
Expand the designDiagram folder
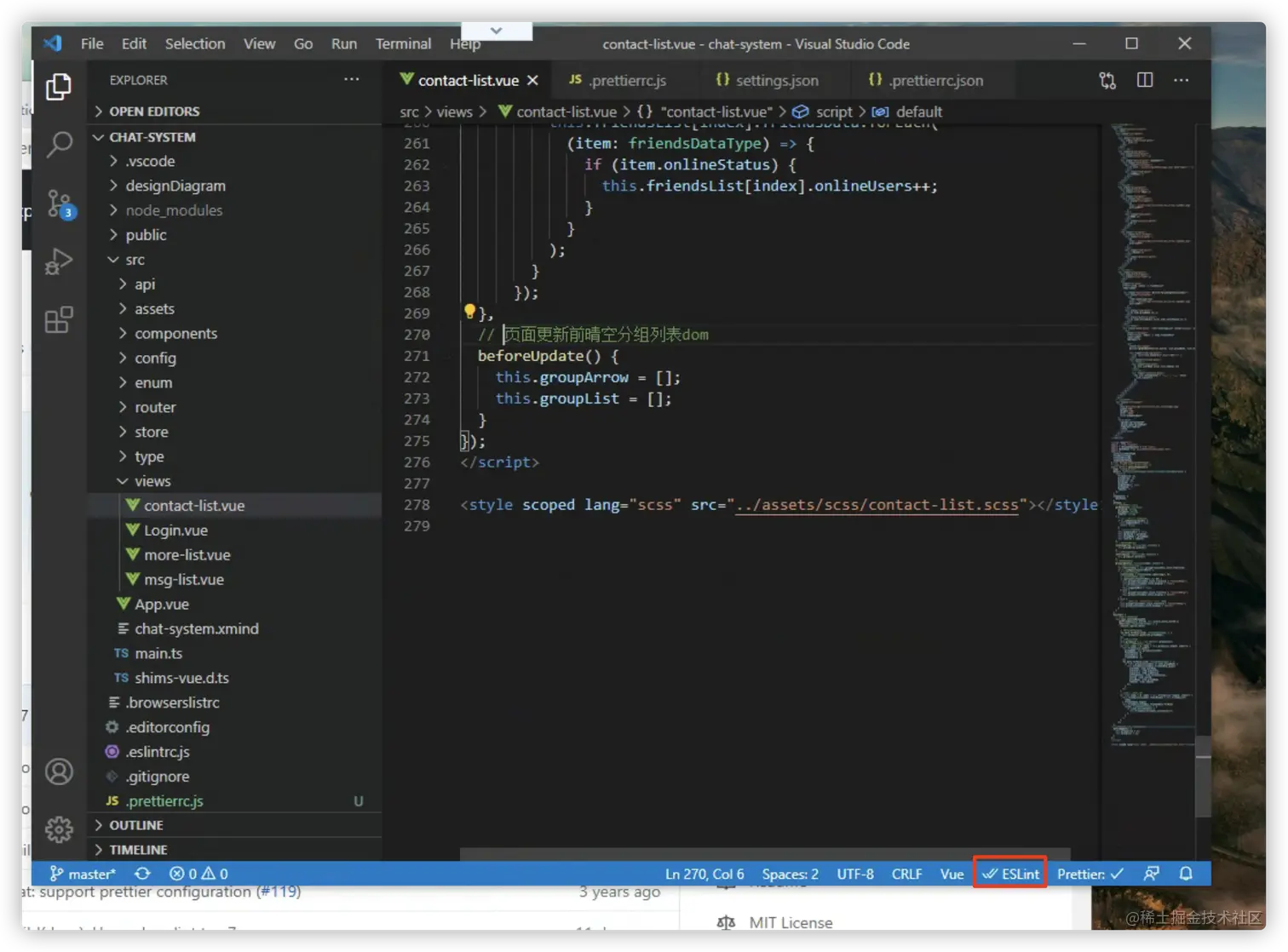(x=234, y=186)
